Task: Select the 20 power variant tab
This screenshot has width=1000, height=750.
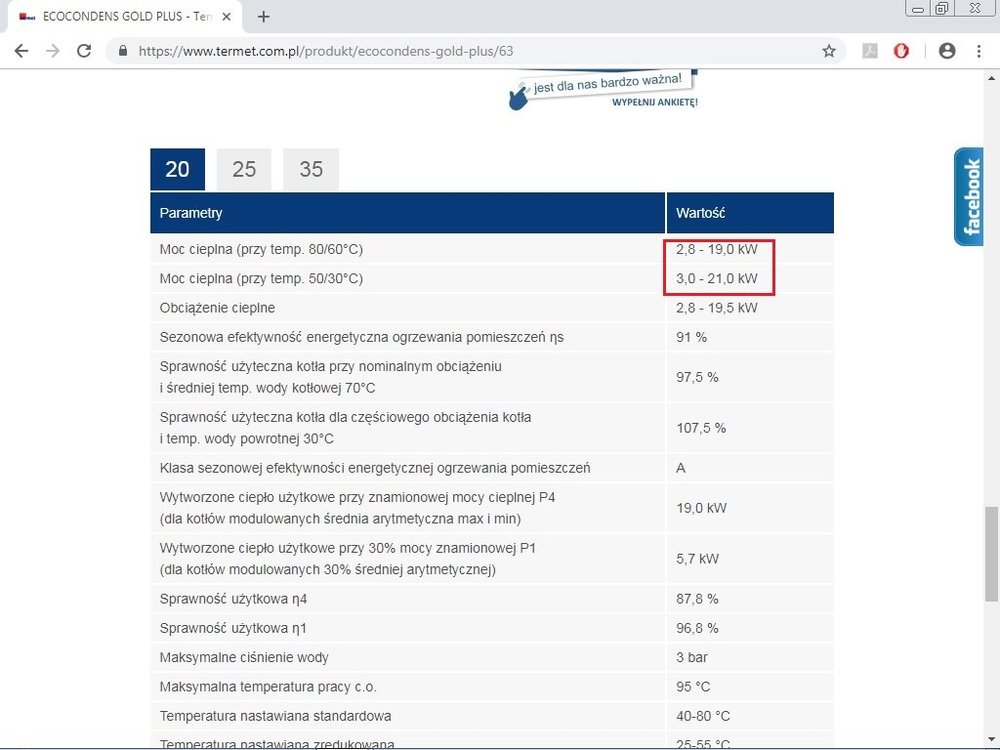Action: coord(177,169)
